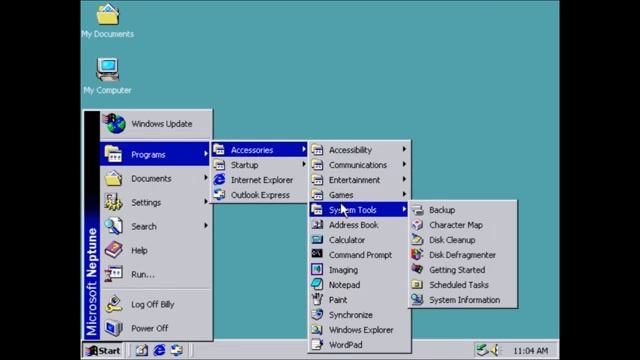640x360 pixels.
Task: Click Show Desktop quick launch icon
Action: tap(142, 350)
